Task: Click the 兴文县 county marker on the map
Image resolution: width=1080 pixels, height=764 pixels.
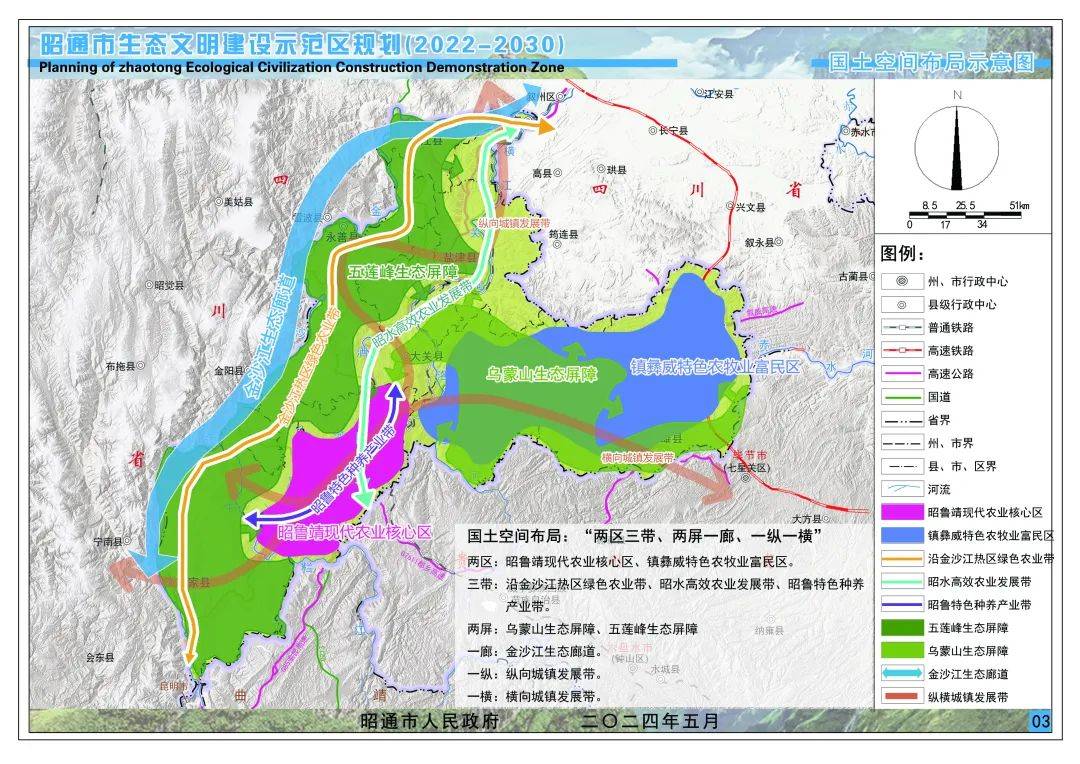Action: [731, 206]
